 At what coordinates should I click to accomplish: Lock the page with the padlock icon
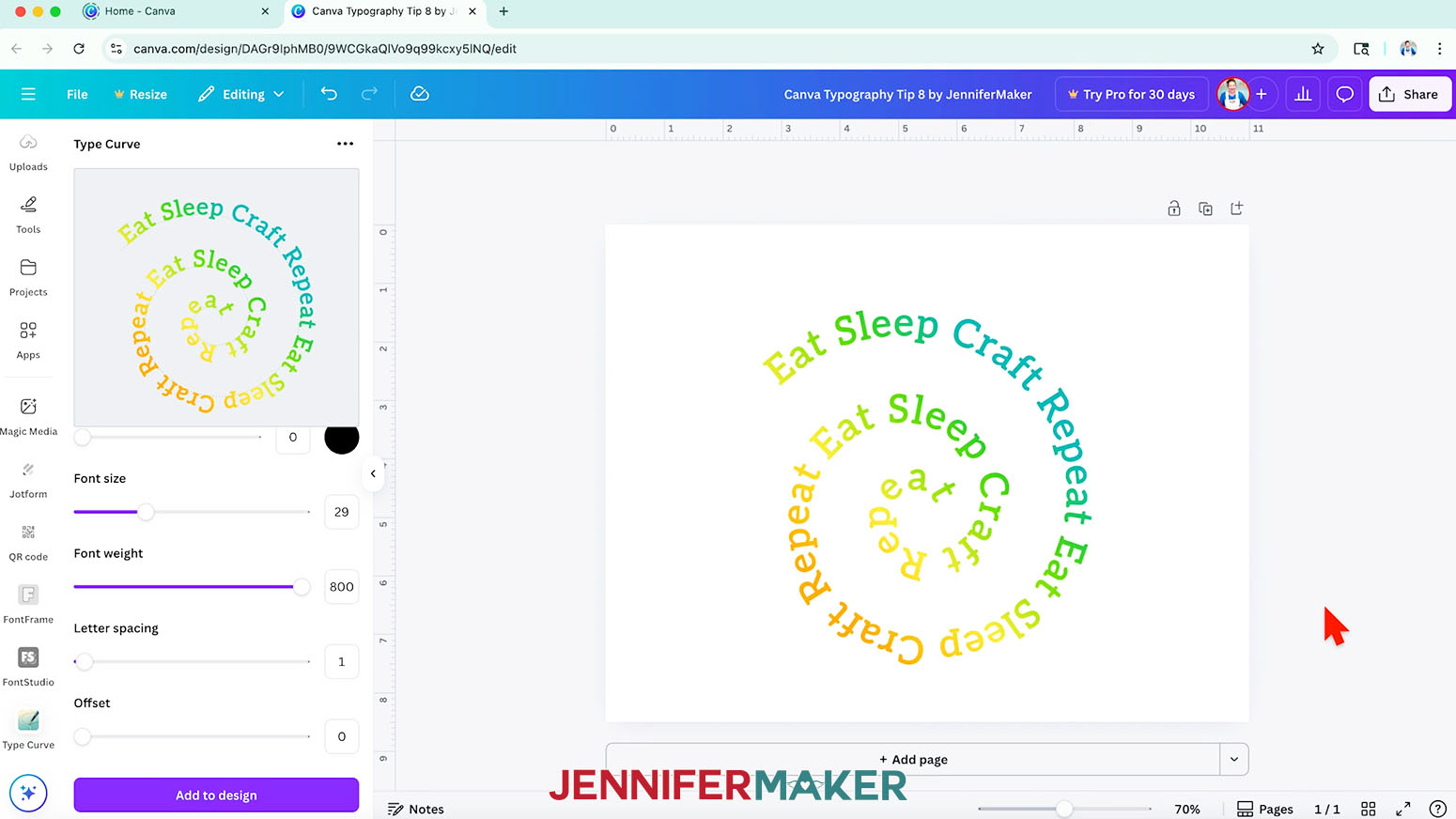pos(1174,209)
